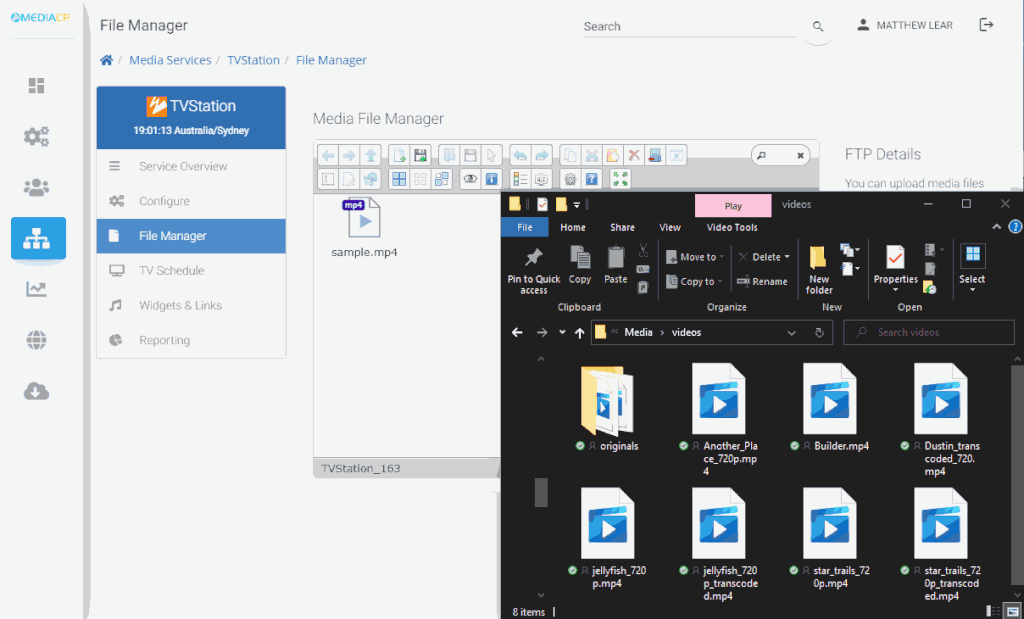Expand the Explorer address bar history dropdown
This screenshot has width=1024, height=619.
[x=792, y=332]
